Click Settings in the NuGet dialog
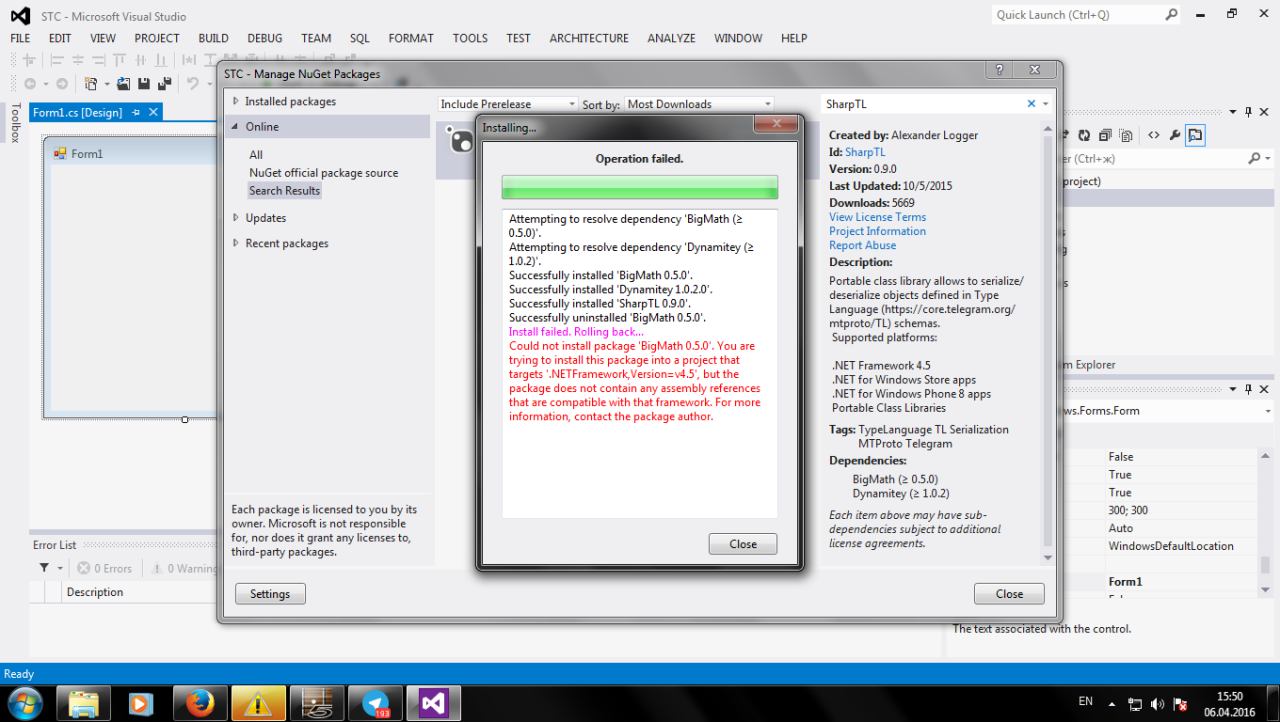Viewport: 1280px width, 722px height. [x=270, y=594]
